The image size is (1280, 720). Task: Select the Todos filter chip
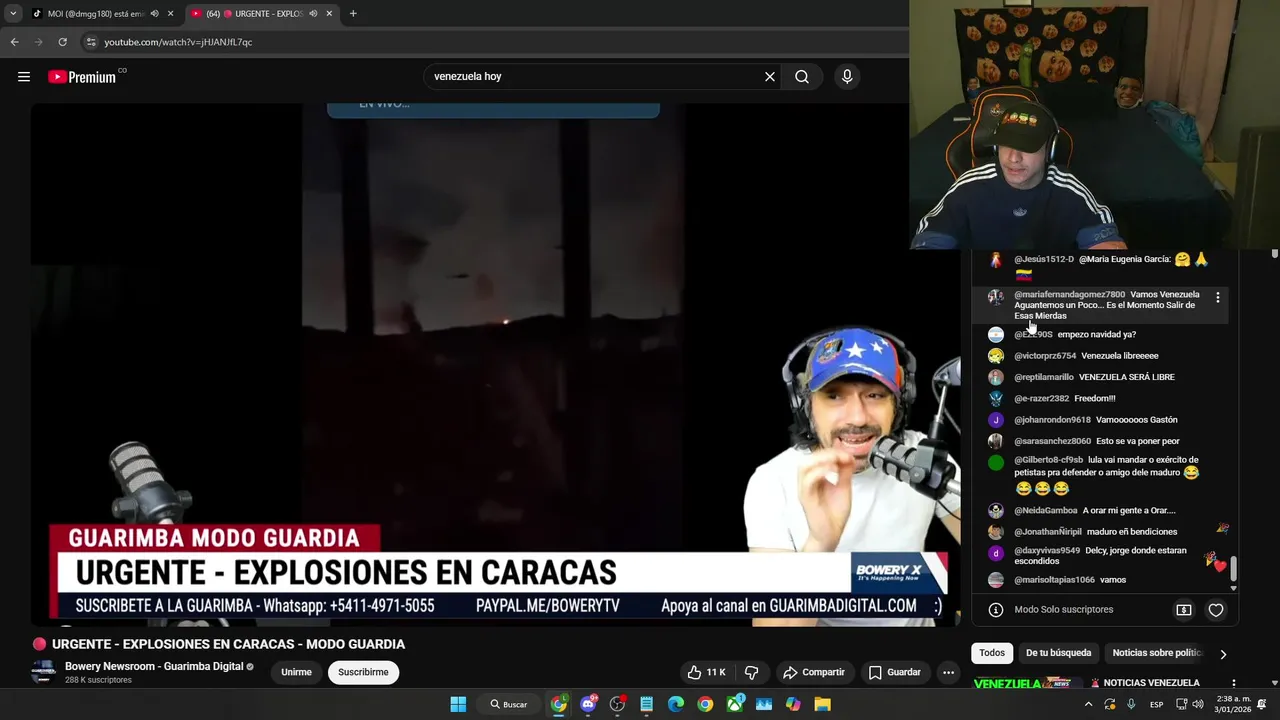(992, 653)
